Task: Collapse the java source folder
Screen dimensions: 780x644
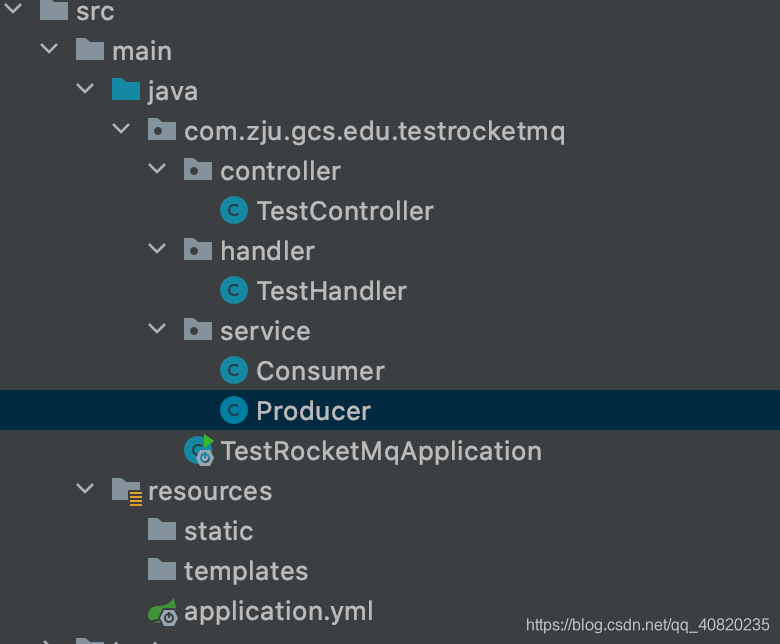Action: 85,91
